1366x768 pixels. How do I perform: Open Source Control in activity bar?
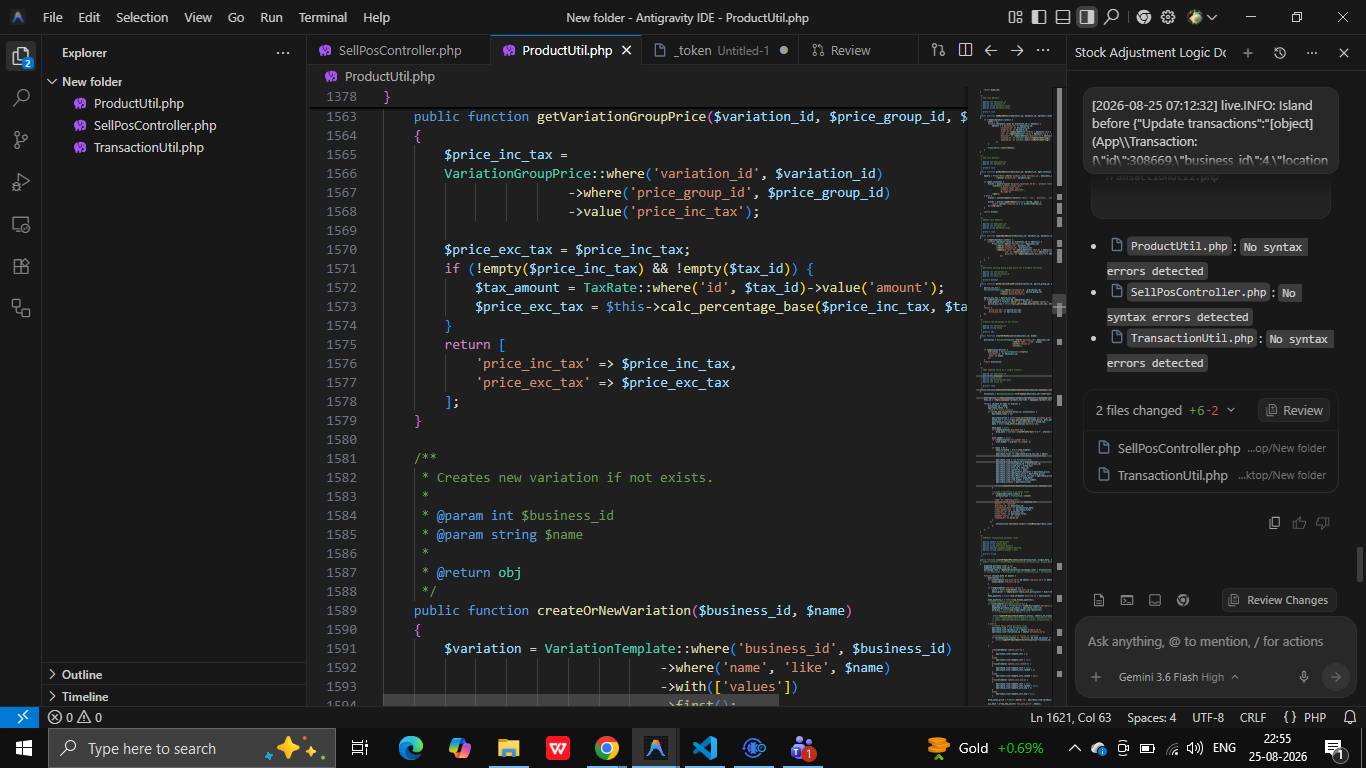[x=21, y=140]
